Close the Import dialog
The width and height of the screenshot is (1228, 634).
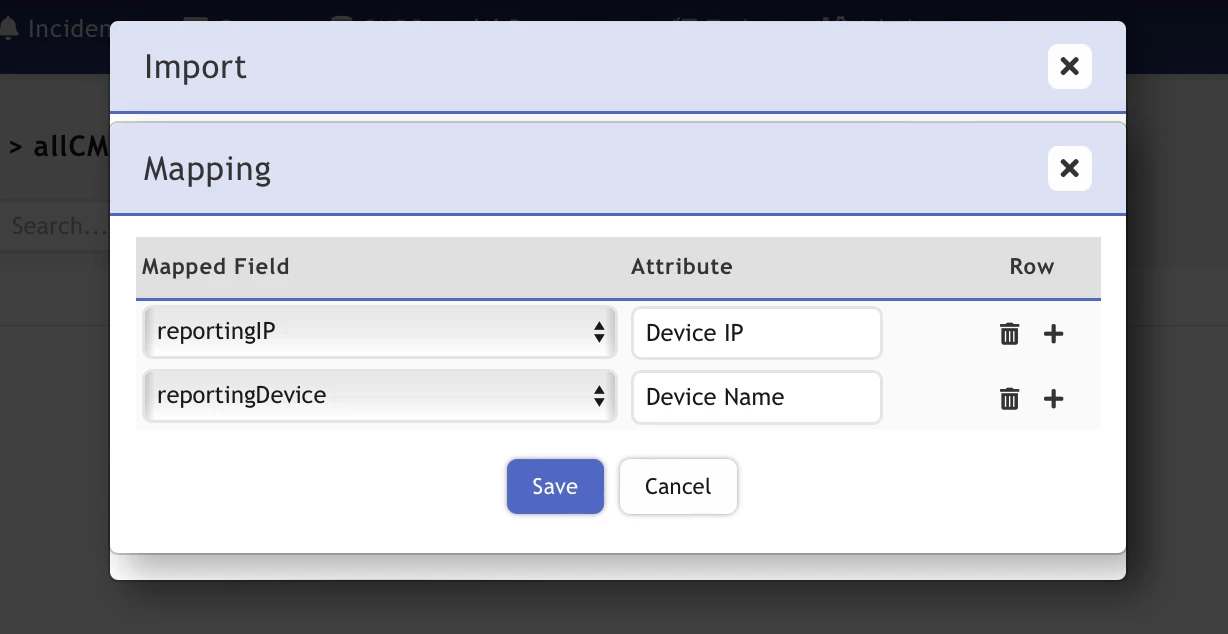pos(1069,67)
